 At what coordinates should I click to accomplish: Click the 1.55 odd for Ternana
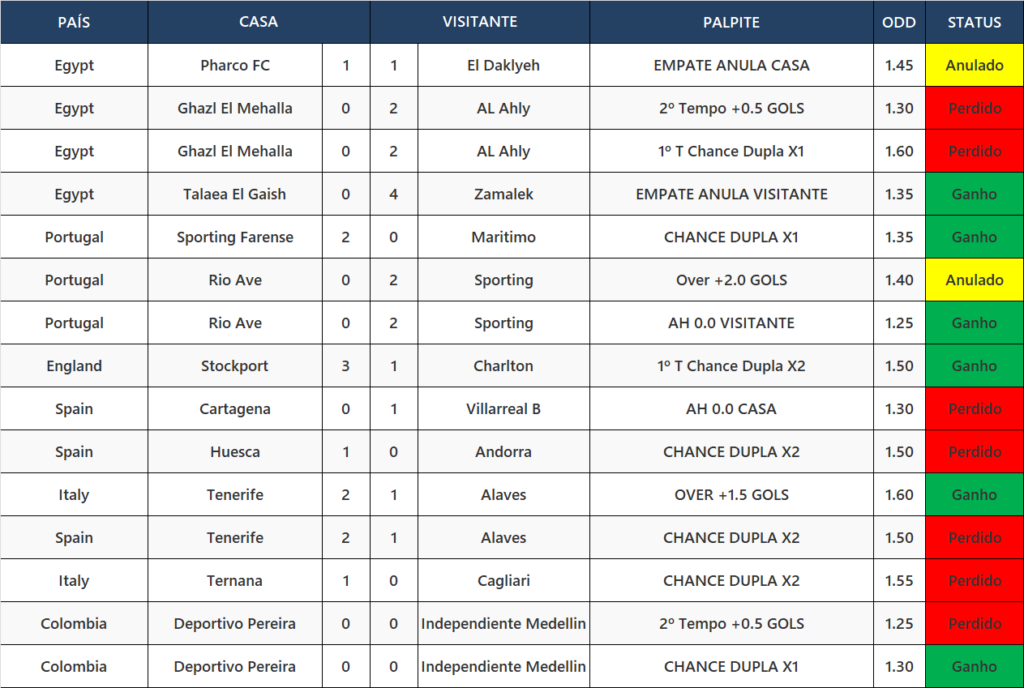pos(899,580)
